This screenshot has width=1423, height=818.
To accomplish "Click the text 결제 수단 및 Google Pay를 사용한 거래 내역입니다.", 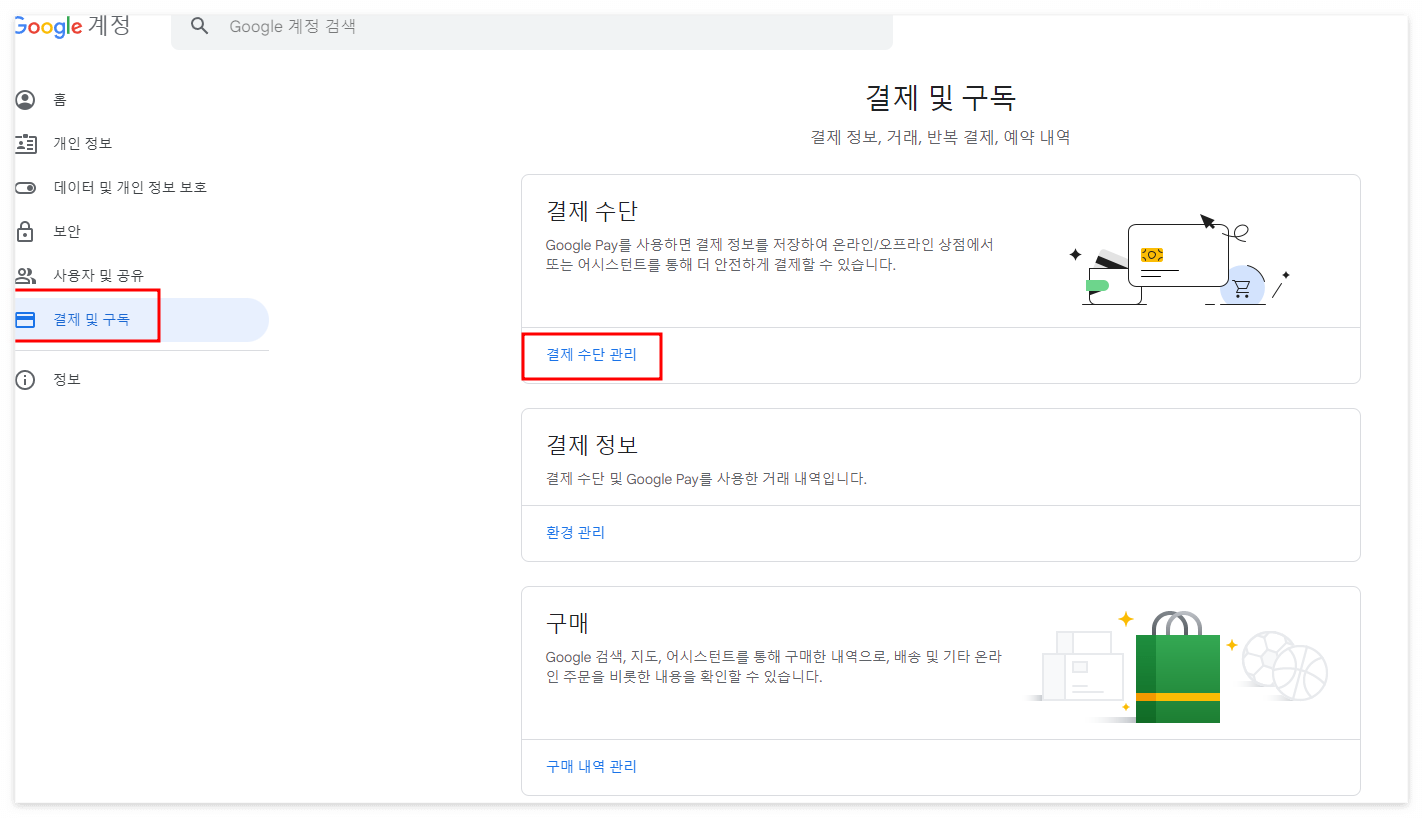I will 706,479.
